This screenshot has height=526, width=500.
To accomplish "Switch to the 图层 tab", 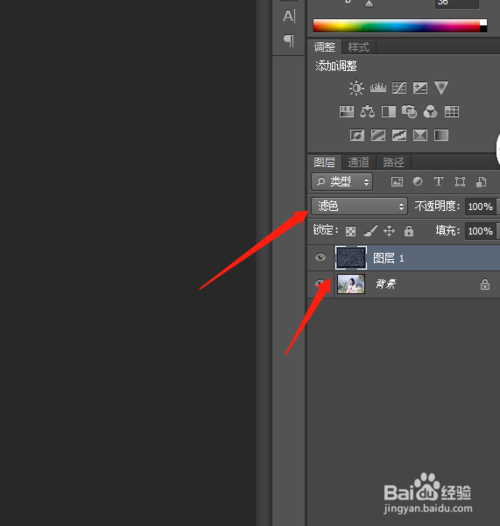I will pyautogui.click(x=324, y=162).
